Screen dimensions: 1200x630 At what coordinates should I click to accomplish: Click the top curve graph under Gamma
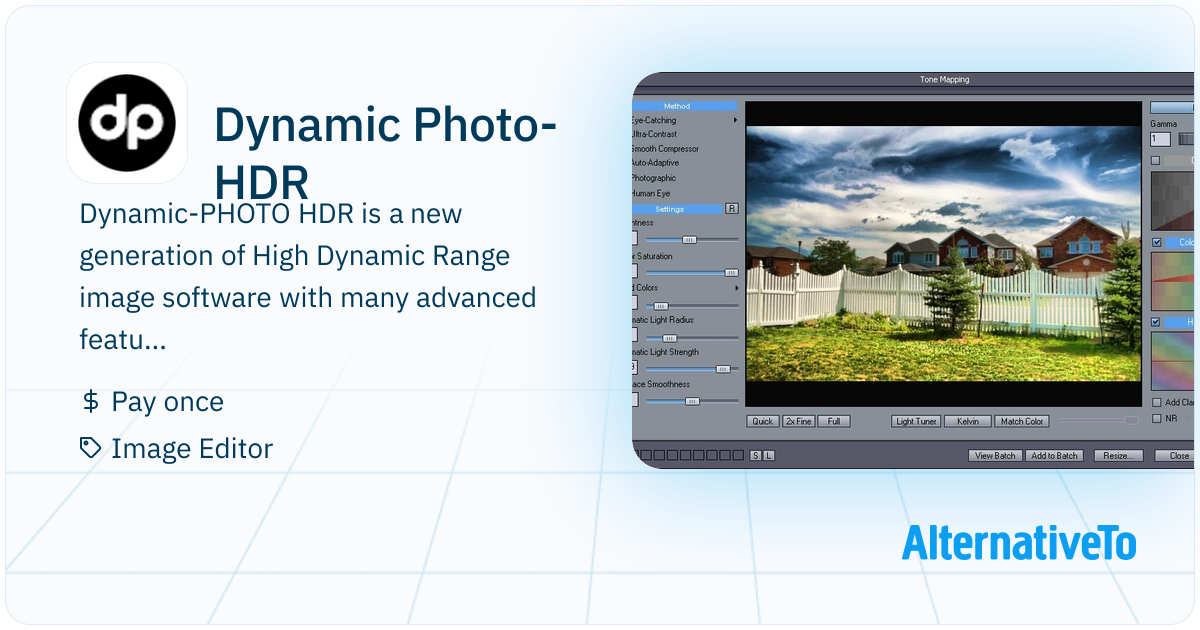tap(1172, 201)
